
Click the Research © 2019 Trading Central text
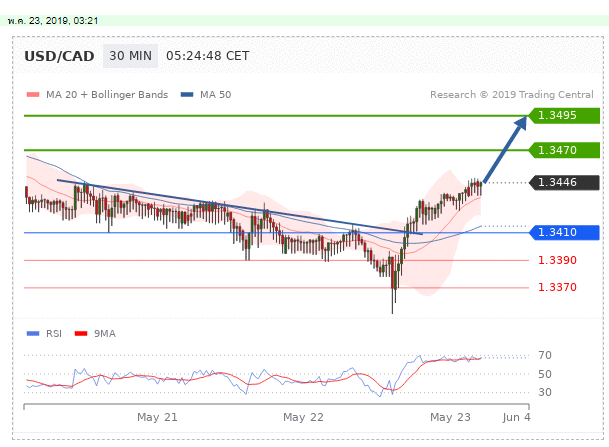tap(512, 95)
